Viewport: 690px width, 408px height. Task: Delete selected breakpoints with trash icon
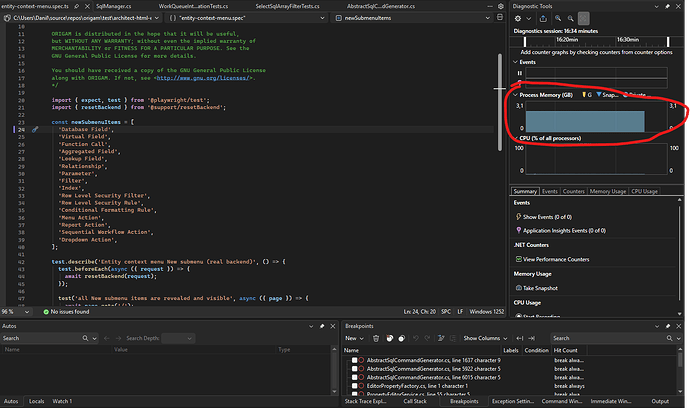tap(376, 338)
